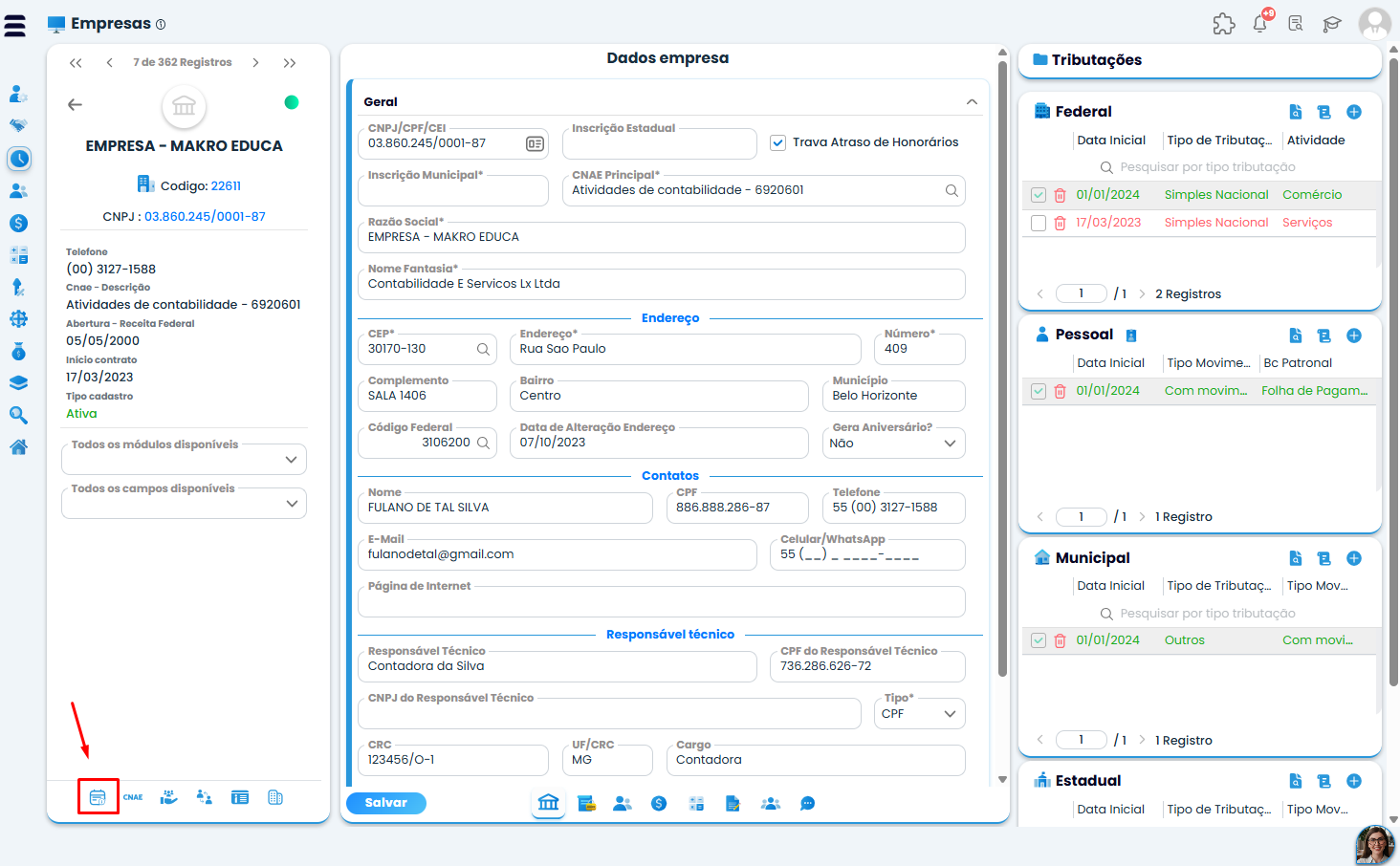Click the magnifier search icon in left sidebar
Screen dimensions: 1400x866
18,415
